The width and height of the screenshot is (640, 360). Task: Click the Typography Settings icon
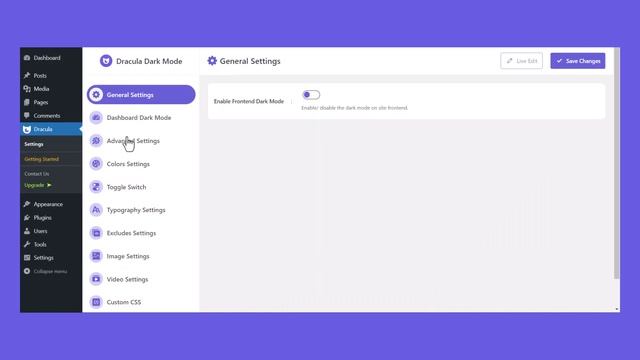click(96, 210)
